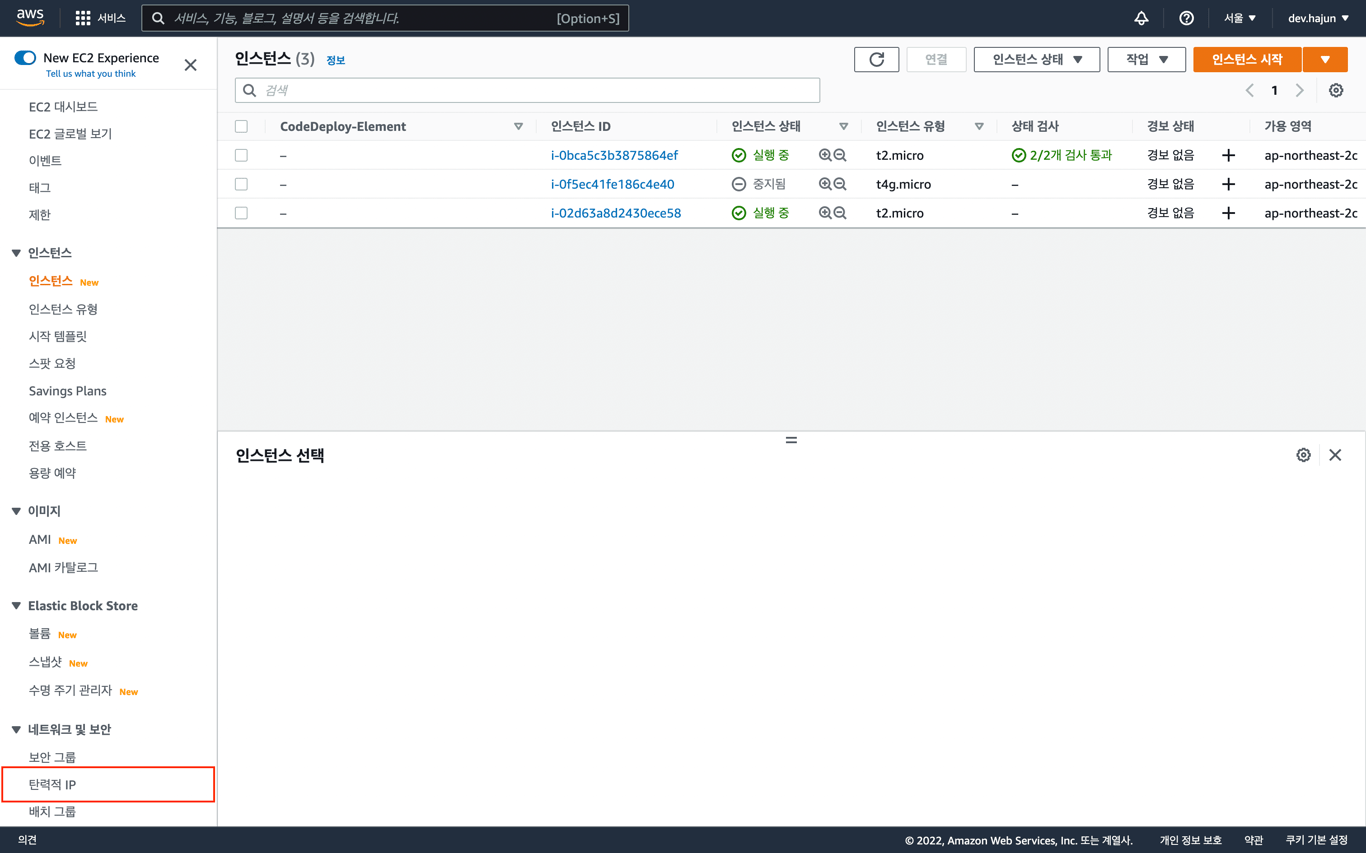
Task: Open the 작업 actions dropdown
Action: pyautogui.click(x=1146, y=60)
